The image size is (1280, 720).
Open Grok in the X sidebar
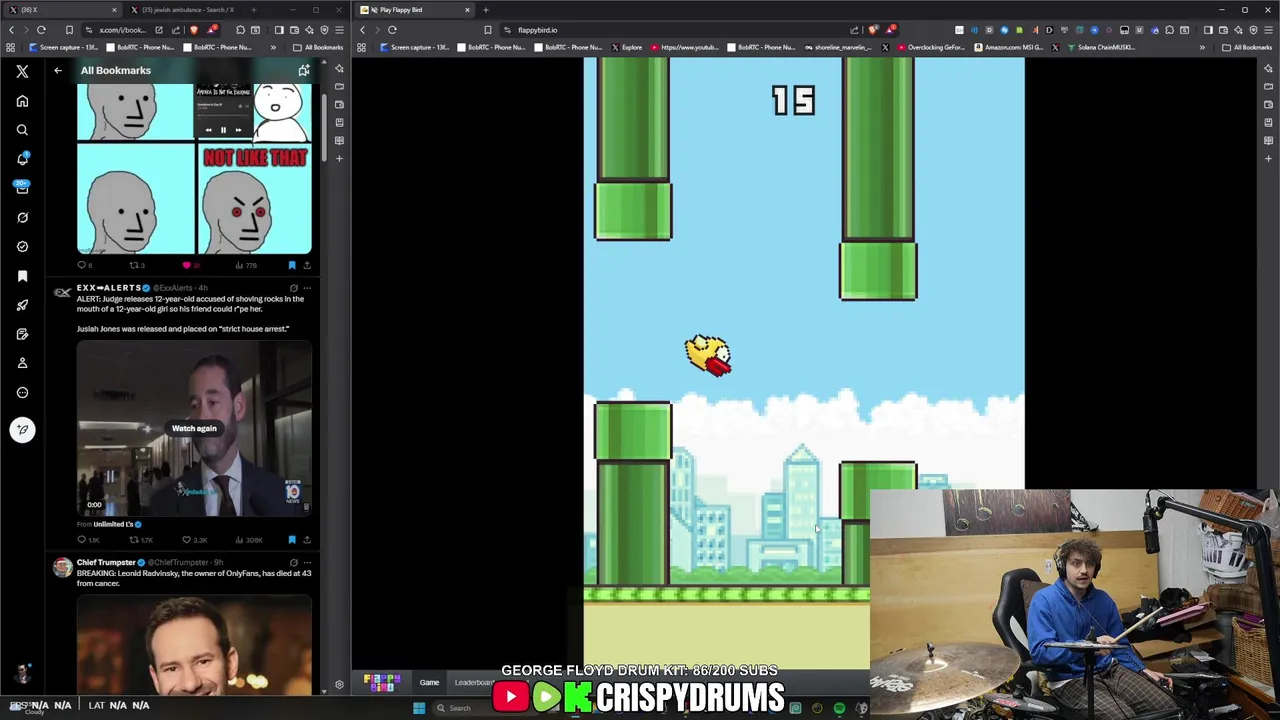click(22, 217)
